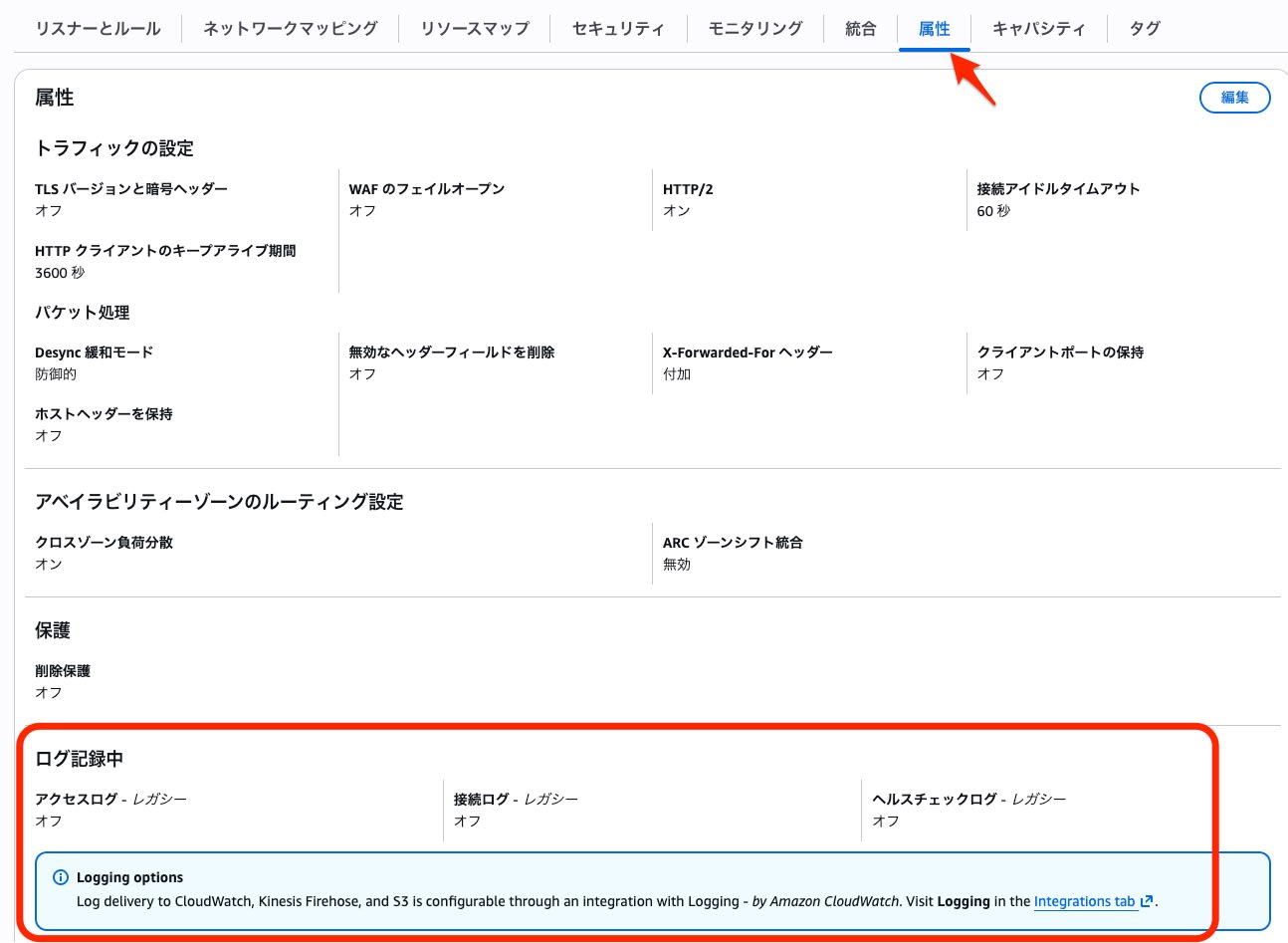This screenshot has height=943, width=1288.
Task: Click the TLS バージョンと暗号ヘッダー label
Action: [x=131, y=189]
